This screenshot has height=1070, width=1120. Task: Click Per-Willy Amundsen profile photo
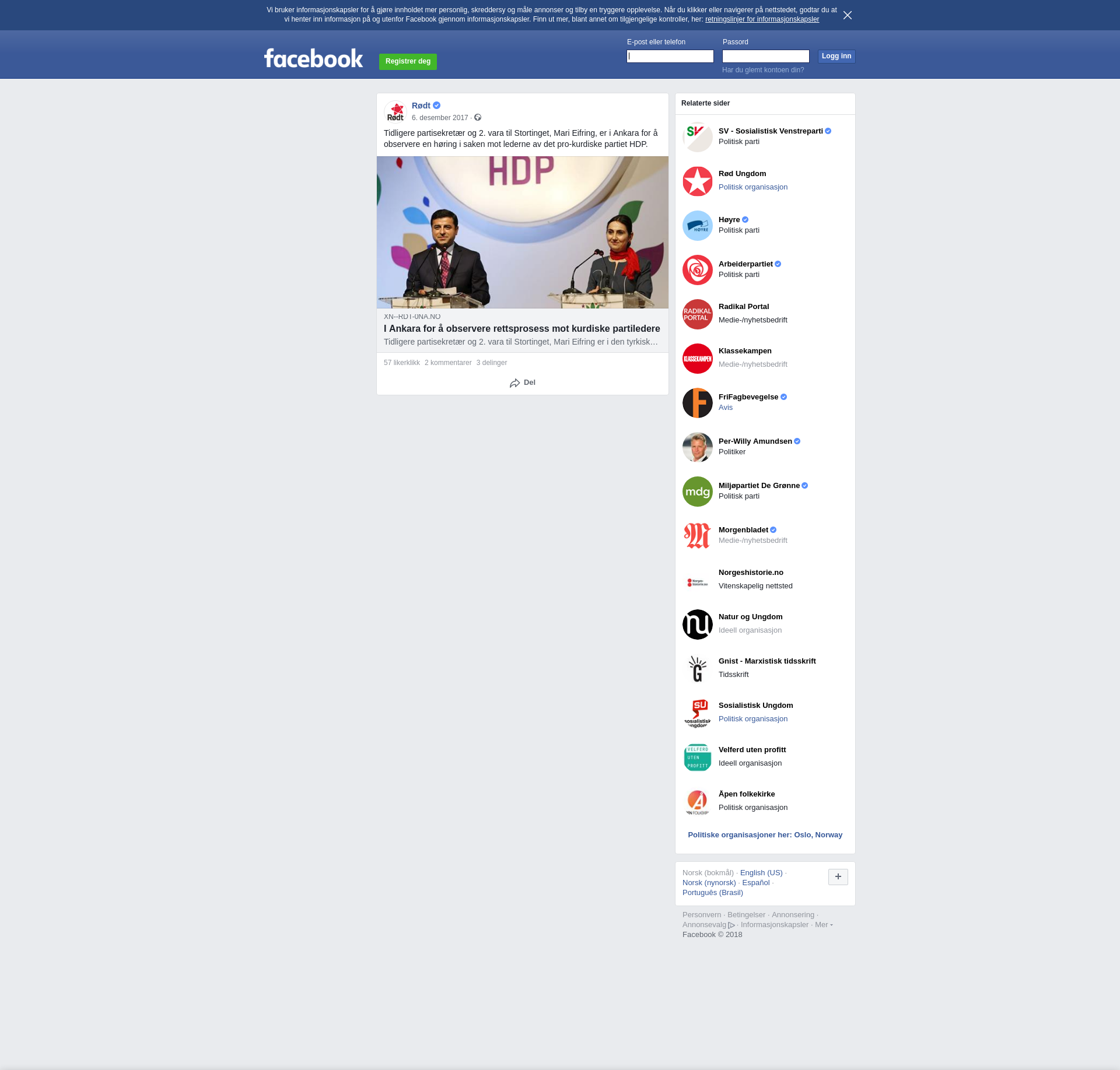click(698, 447)
